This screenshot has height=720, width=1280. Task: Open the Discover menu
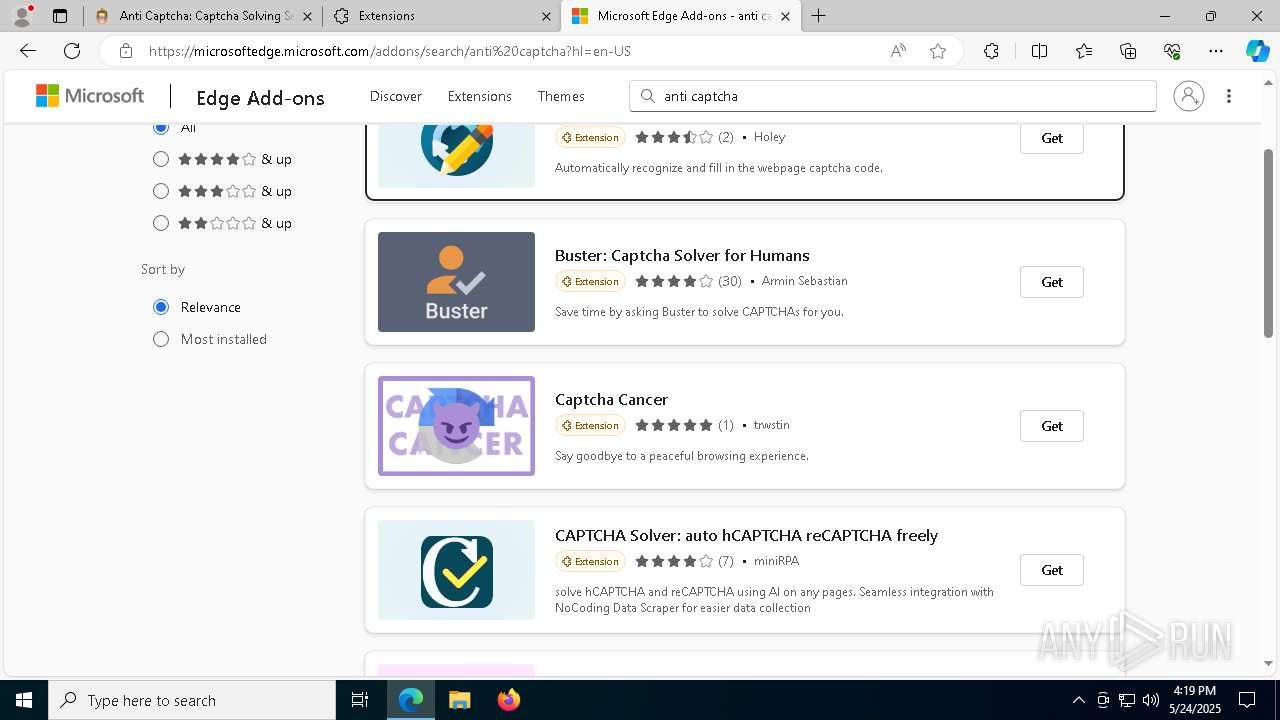click(396, 96)
